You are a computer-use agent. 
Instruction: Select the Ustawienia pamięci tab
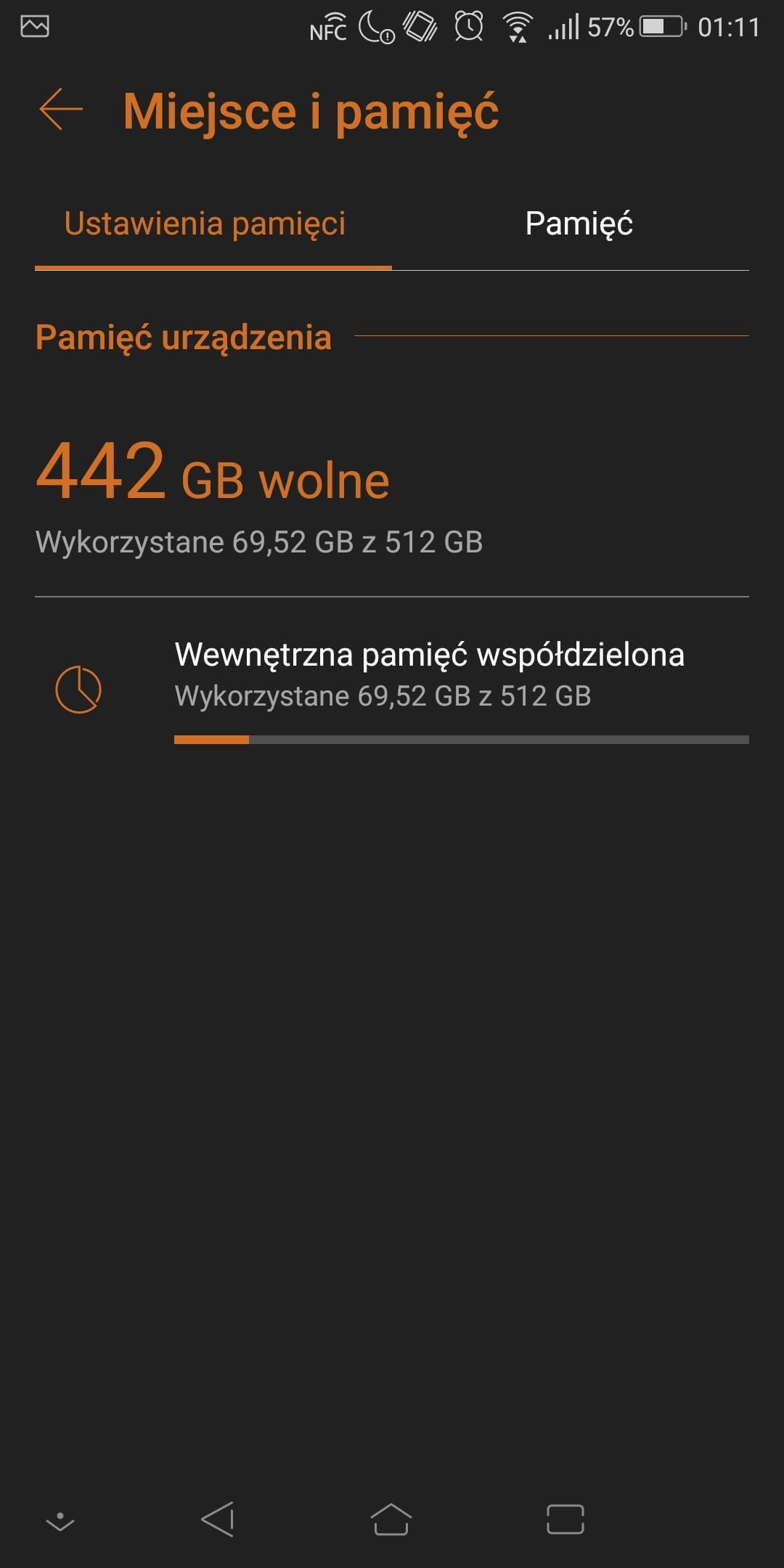[205, 224]
